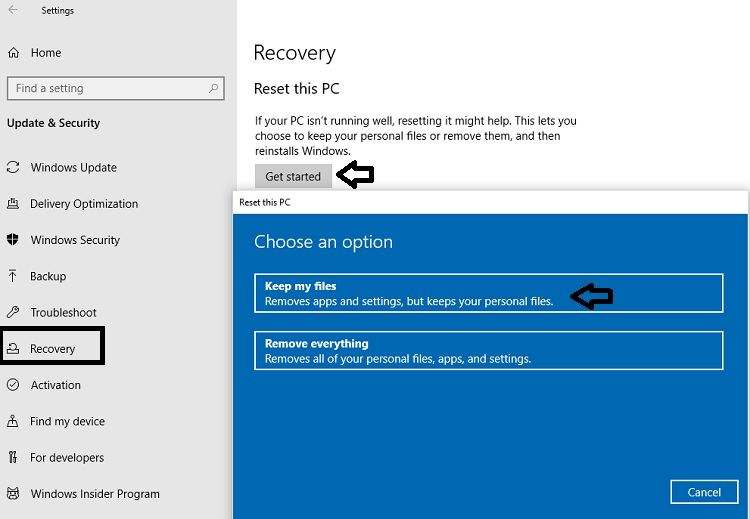This screenshot has height=519, width=750.
Task: Click the Windows Insider Program icon
Action: tap(13, 493)
